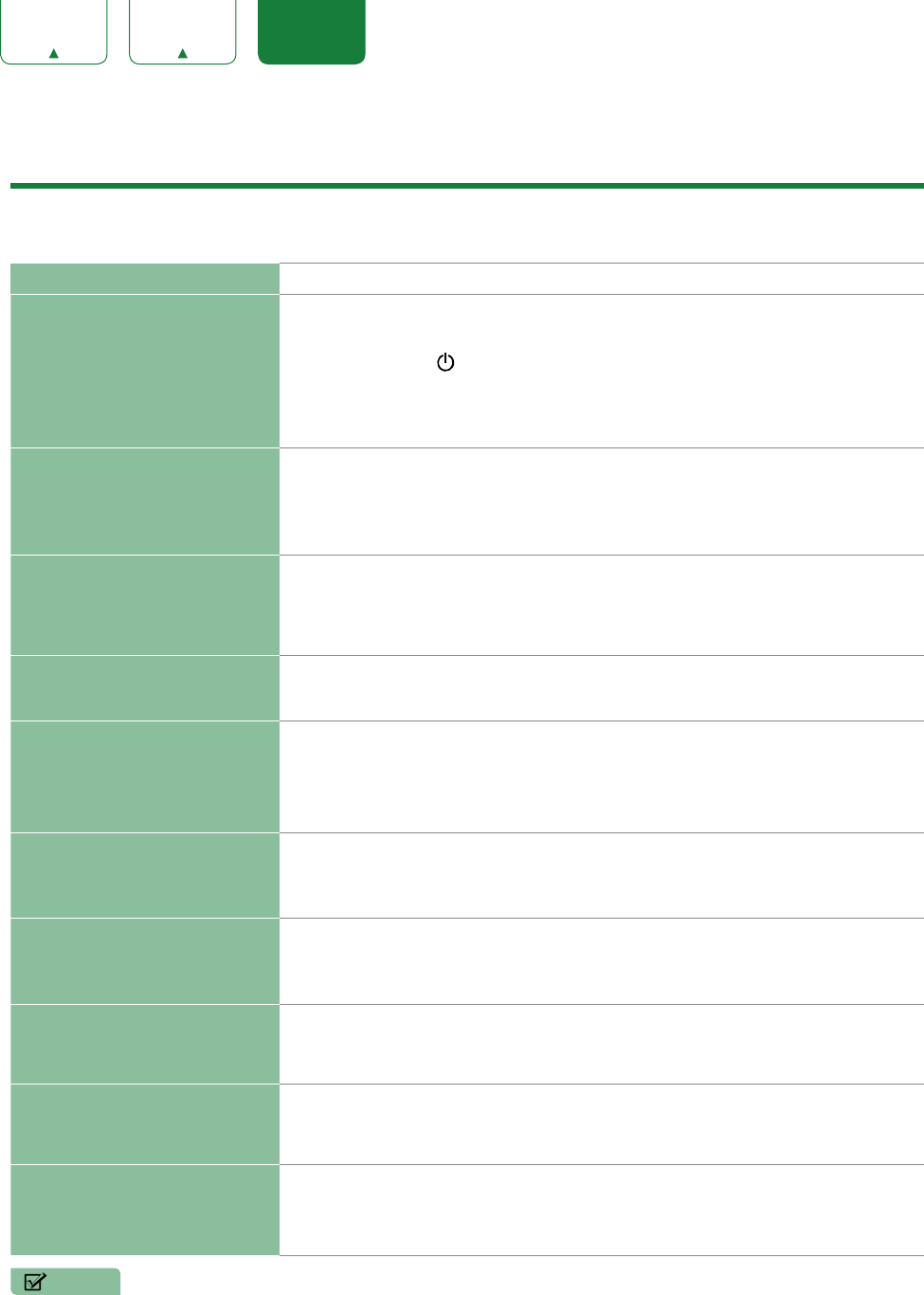Click the third body row's white cell
This screenshot has height=1295, width=924.
(x=602, y=606)
